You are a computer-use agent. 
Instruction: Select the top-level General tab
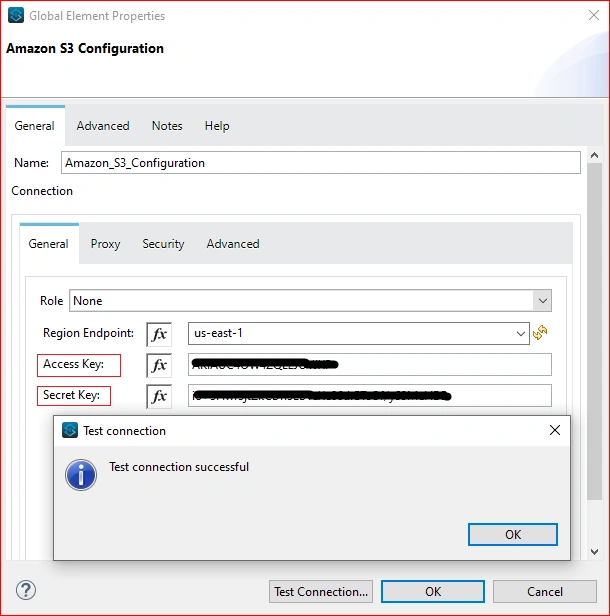(35, 126)
